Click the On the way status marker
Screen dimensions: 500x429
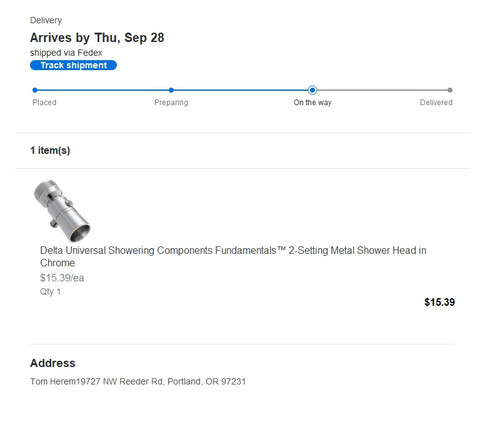coord(312,90)
